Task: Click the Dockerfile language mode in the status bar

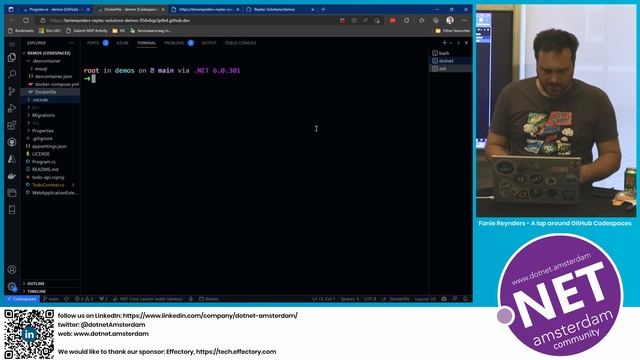Action: click(x=399, y=299)
